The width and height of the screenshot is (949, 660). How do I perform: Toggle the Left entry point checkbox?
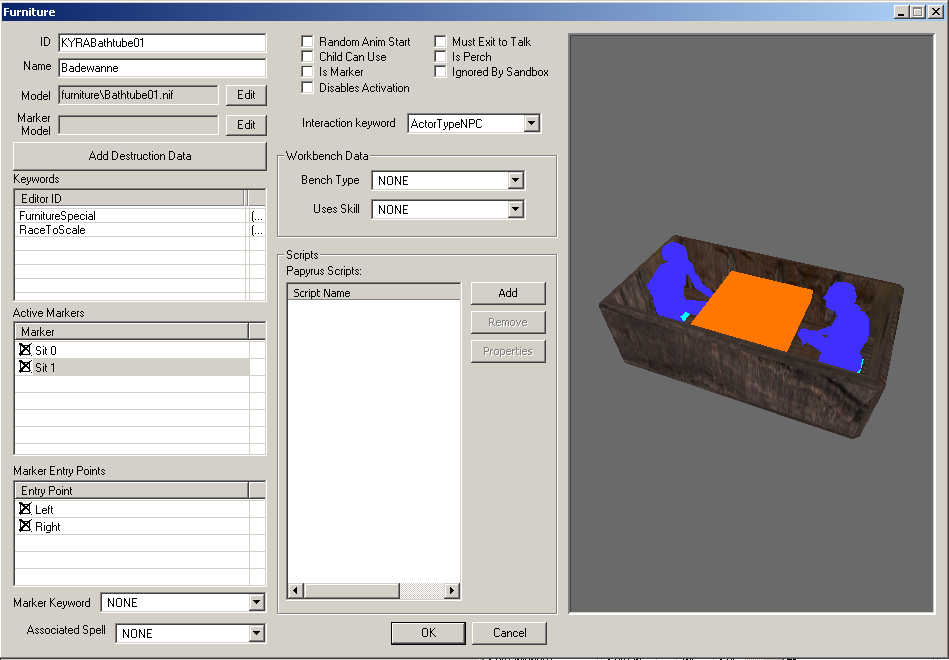click(x=25, y=509)
